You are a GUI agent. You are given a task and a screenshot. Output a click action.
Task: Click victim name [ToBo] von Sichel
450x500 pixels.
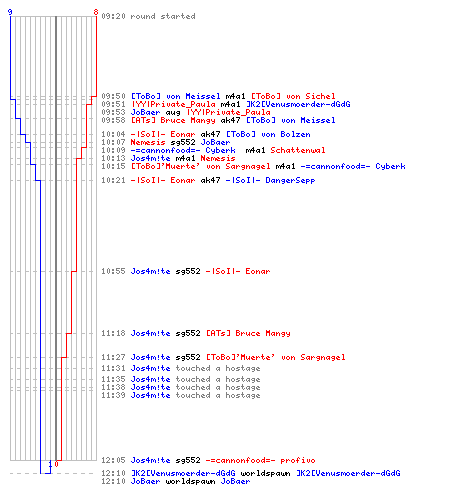coord(293,96)
